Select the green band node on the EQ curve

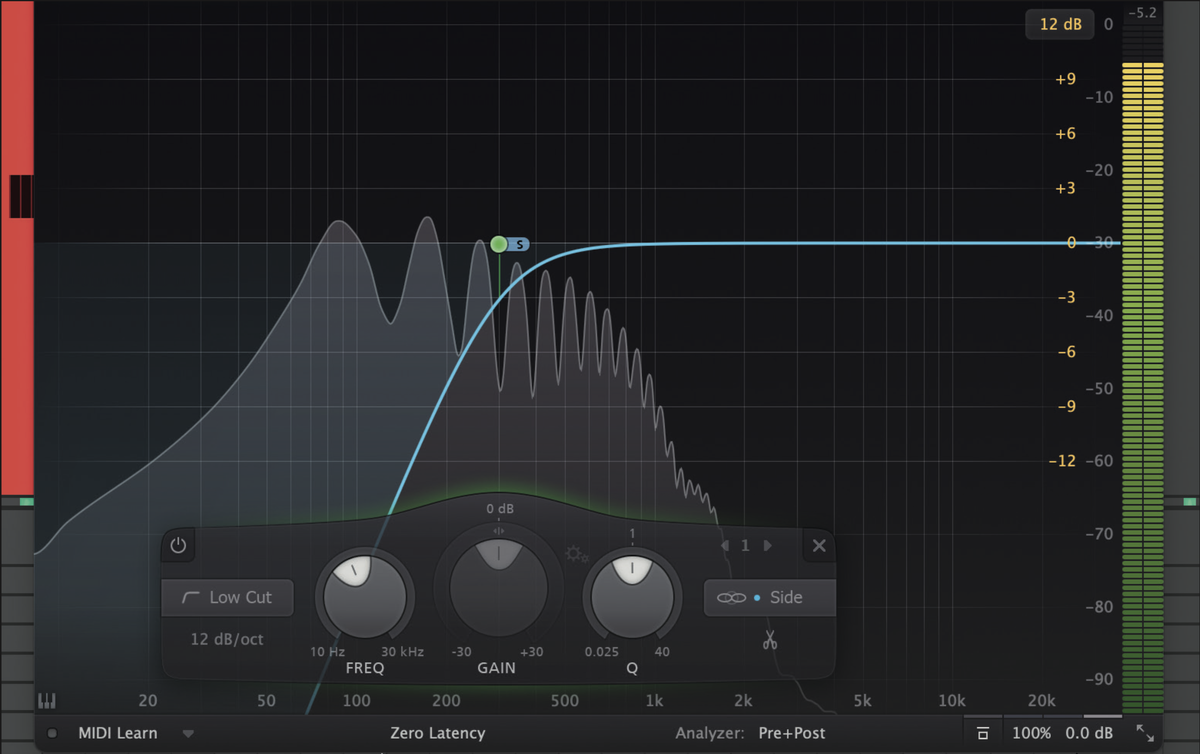(x=497, y=243)
